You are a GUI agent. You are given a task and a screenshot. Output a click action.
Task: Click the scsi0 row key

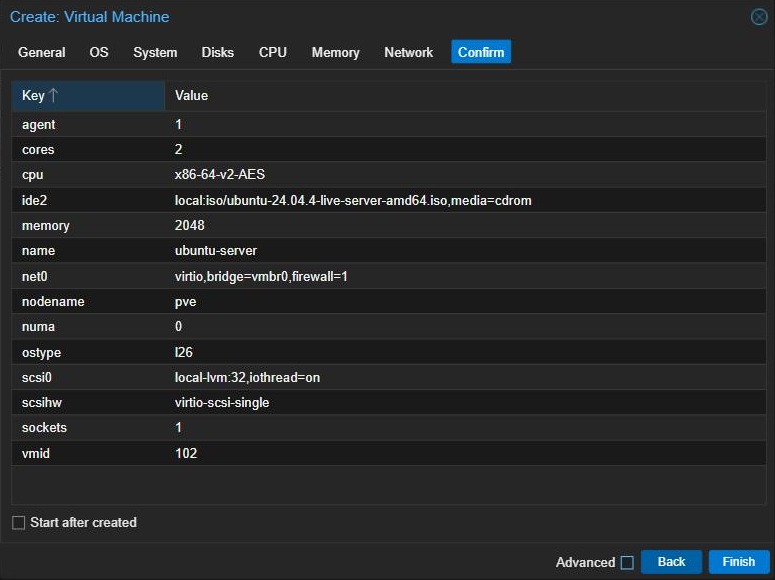point(37,378)
